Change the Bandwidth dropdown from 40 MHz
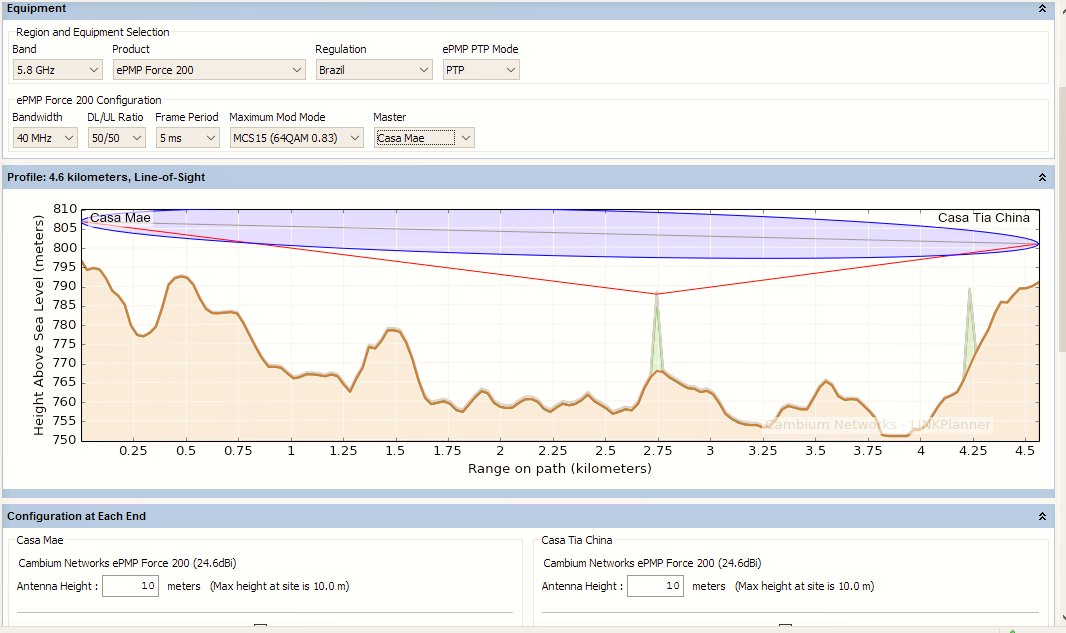 pos(45,138)
